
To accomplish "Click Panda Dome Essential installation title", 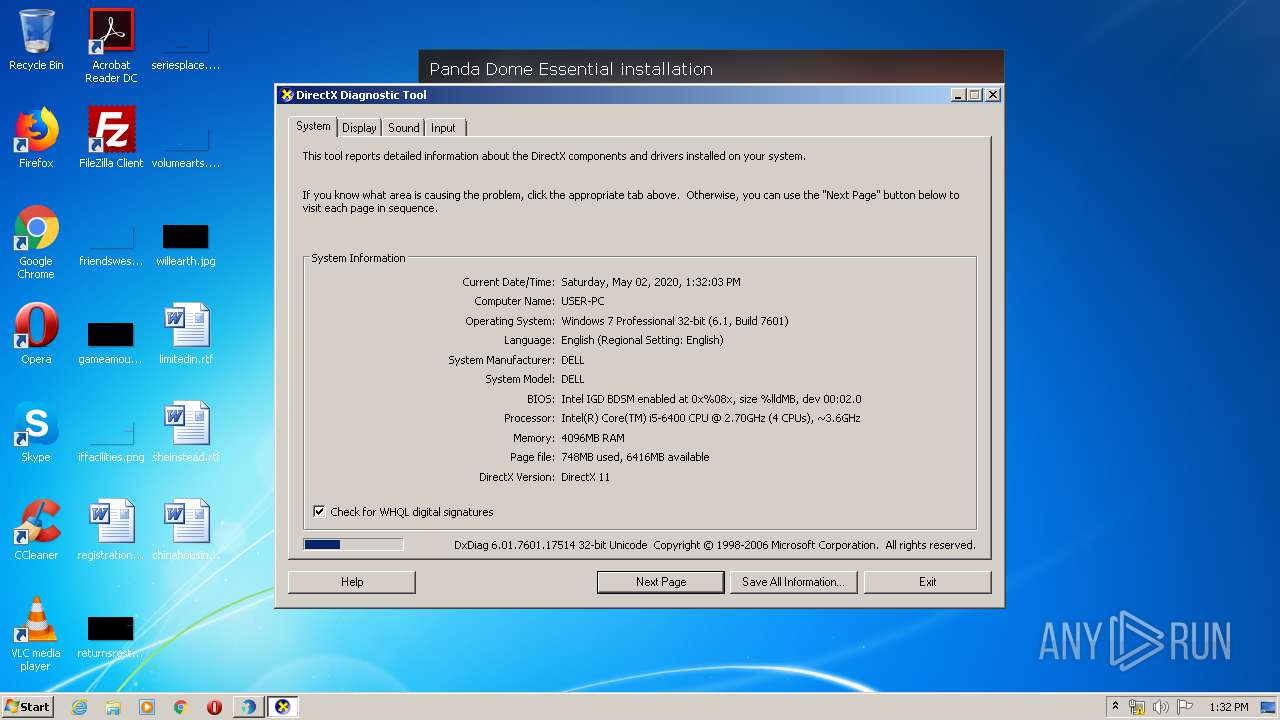I will pyautogui.click(x=571, y=69).
